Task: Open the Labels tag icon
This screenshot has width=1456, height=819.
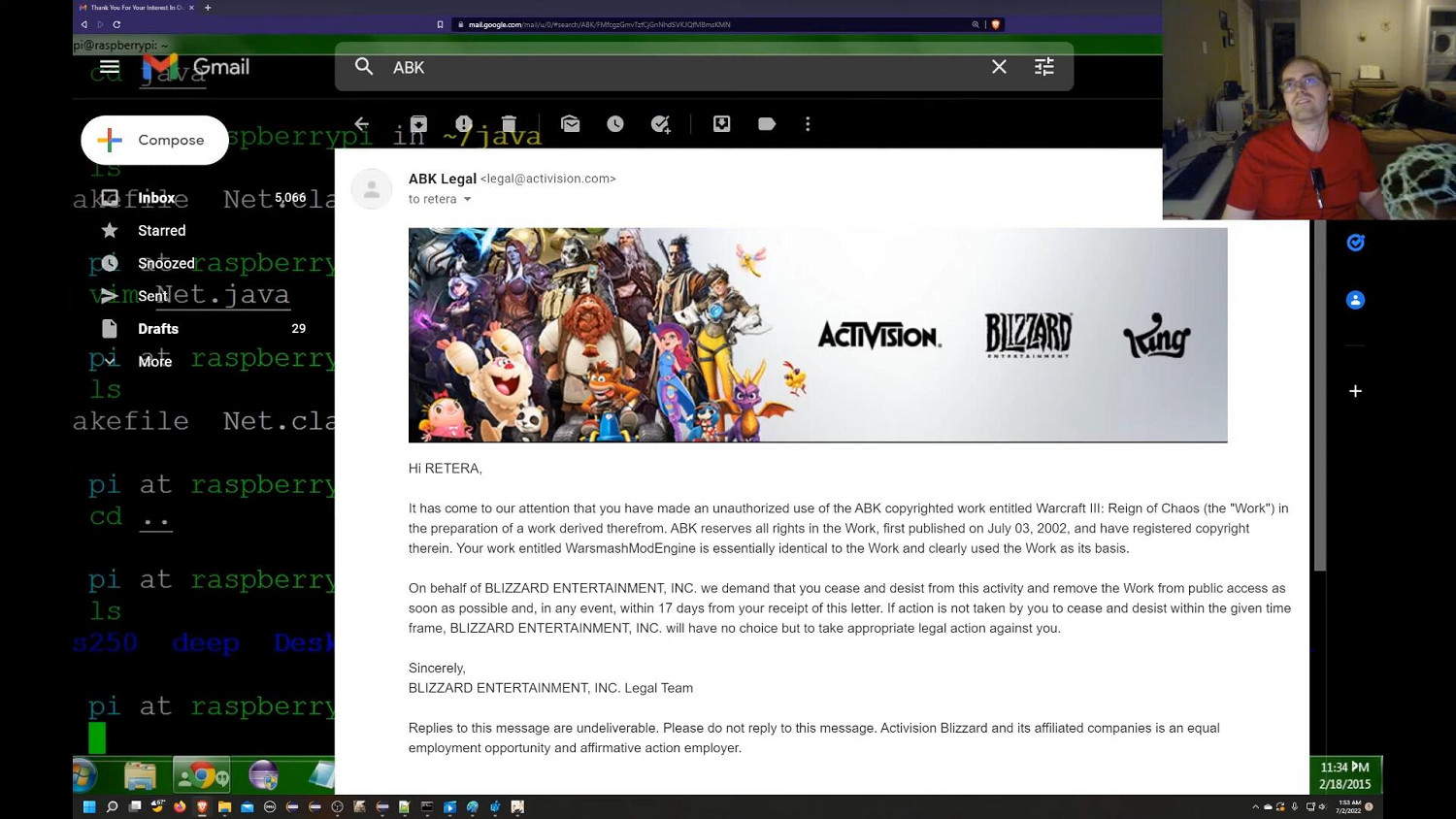Action: pyautogui.click(x=767, y=124)
